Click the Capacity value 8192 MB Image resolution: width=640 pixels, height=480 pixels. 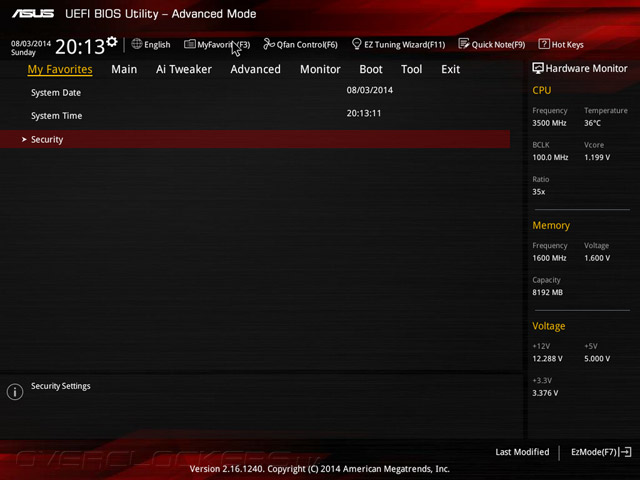547,292
